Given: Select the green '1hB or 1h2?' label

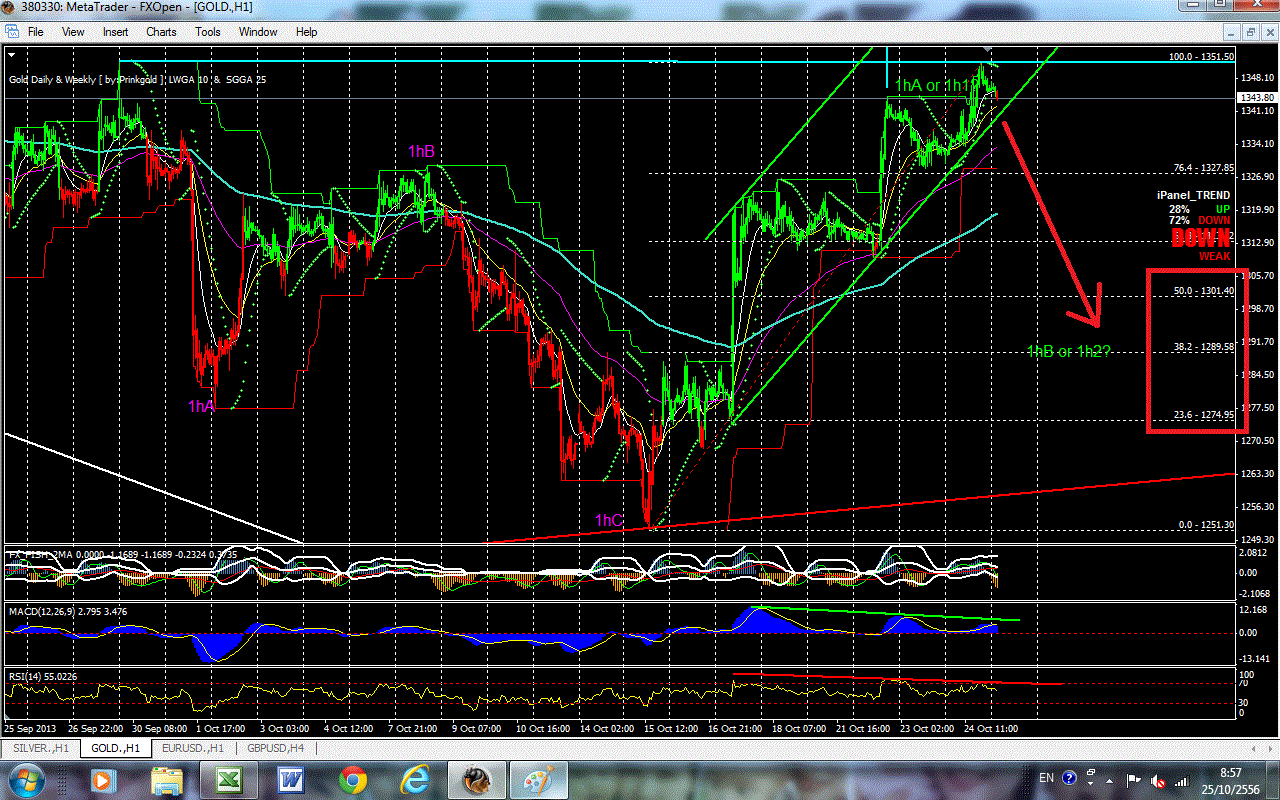Looking at the screenshot, I should [x=1069, y=351].
